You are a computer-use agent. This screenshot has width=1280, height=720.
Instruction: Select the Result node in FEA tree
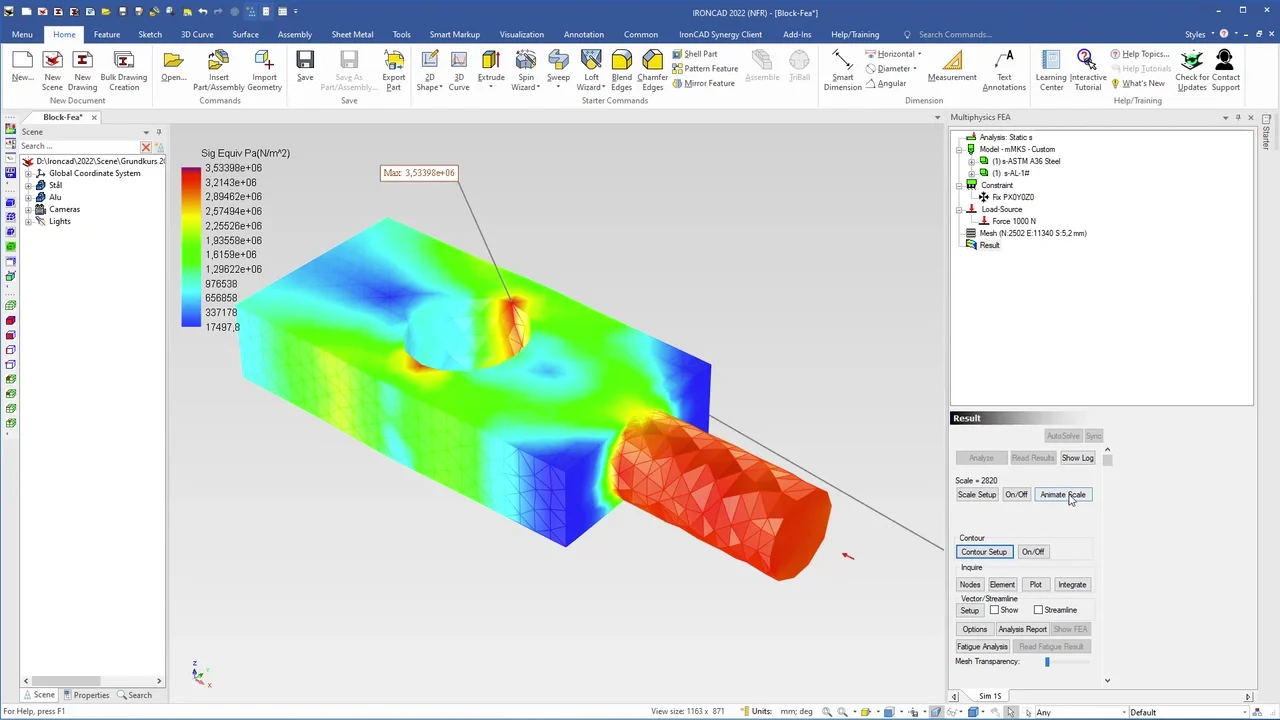click(989, 246)
